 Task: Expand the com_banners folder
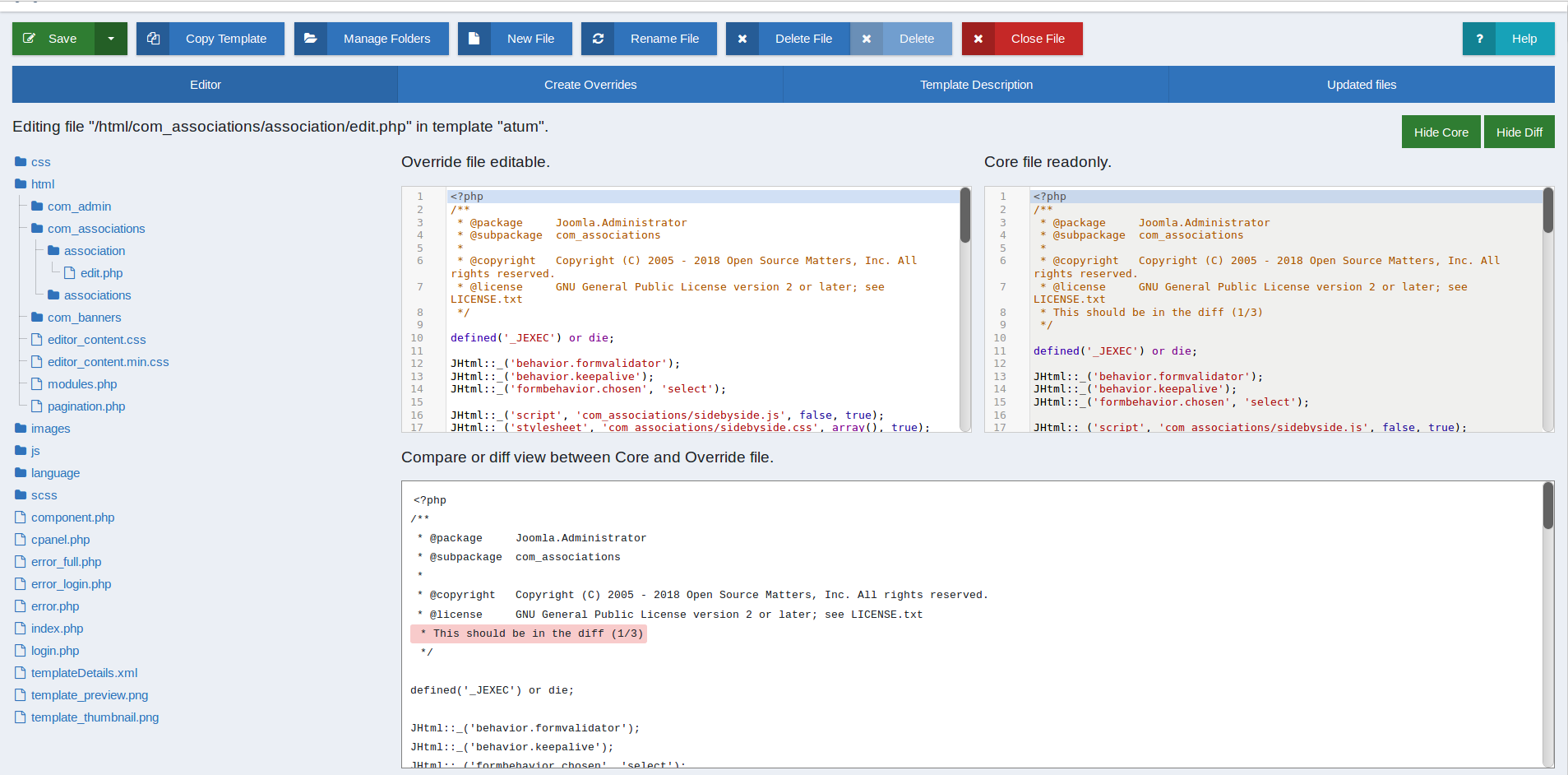click(x=76, y=318)
